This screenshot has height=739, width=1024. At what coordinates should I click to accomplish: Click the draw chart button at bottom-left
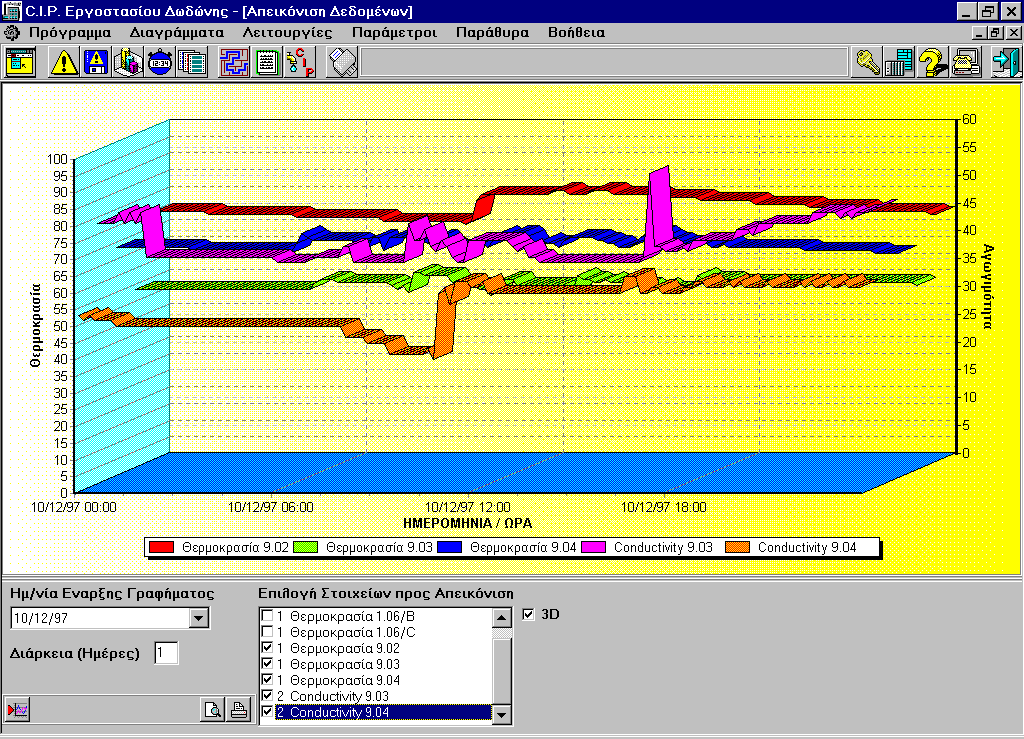19,710
